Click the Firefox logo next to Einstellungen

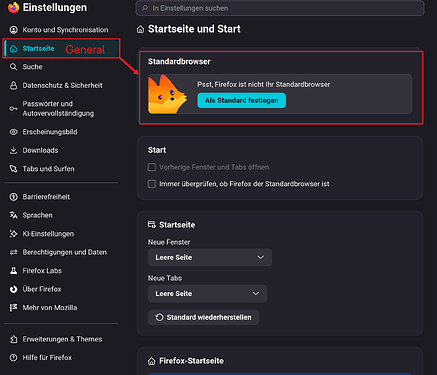coord(13,7)
